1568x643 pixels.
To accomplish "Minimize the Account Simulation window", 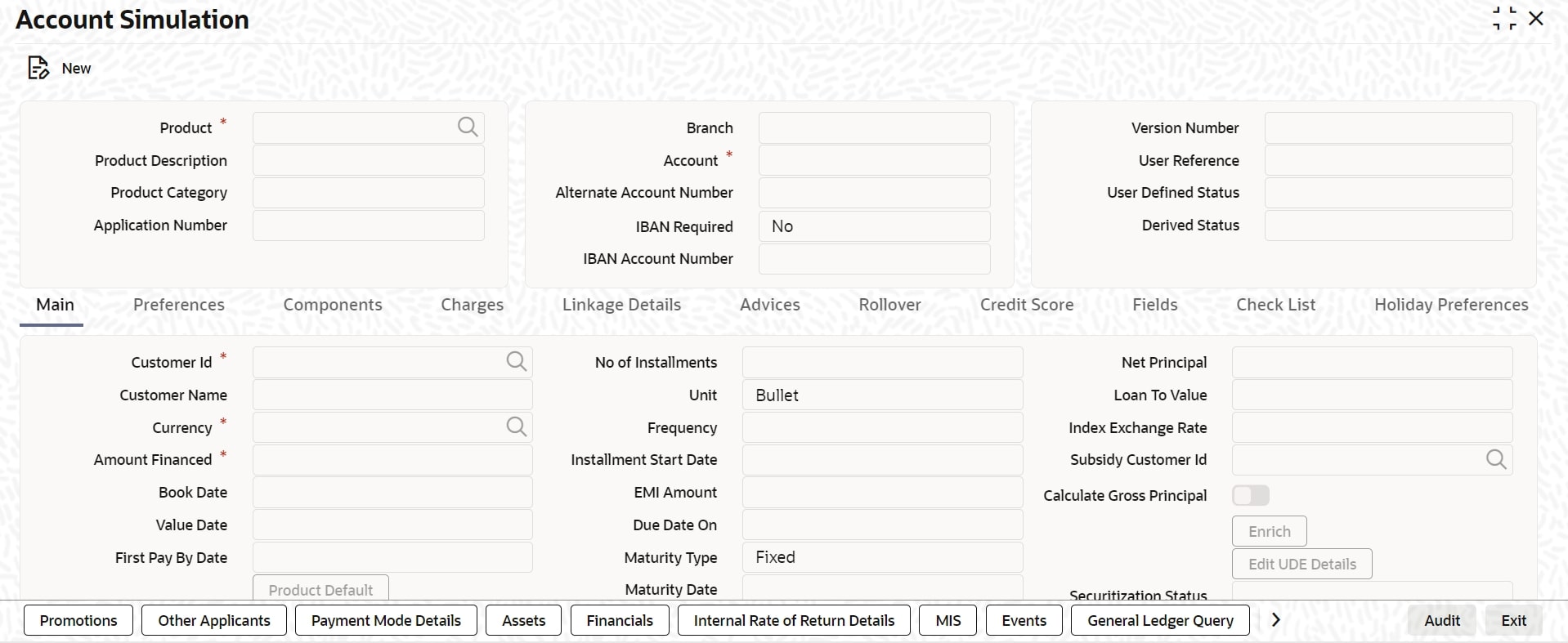I will pyautogui.click(x=1504, y=19).
